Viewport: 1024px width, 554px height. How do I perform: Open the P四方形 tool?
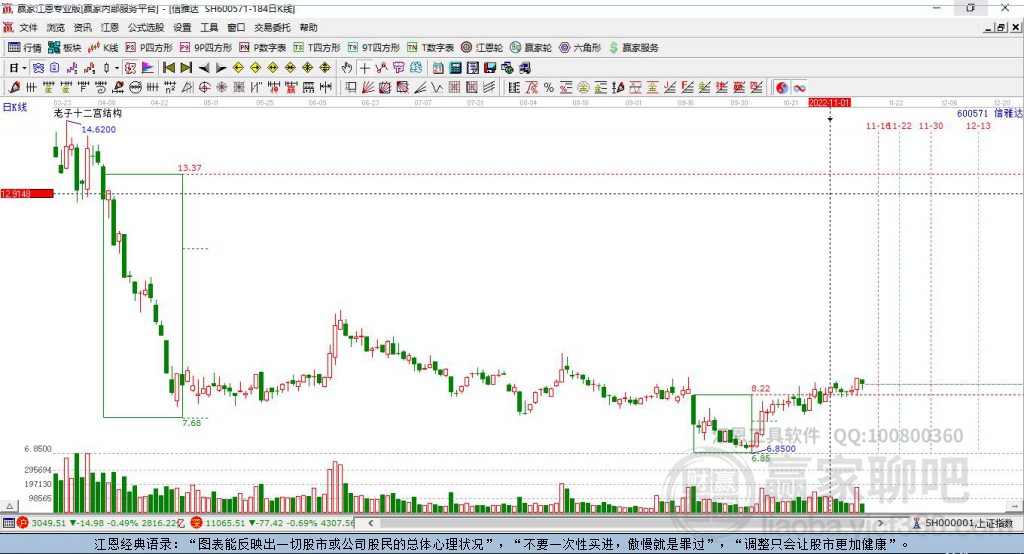149,48
